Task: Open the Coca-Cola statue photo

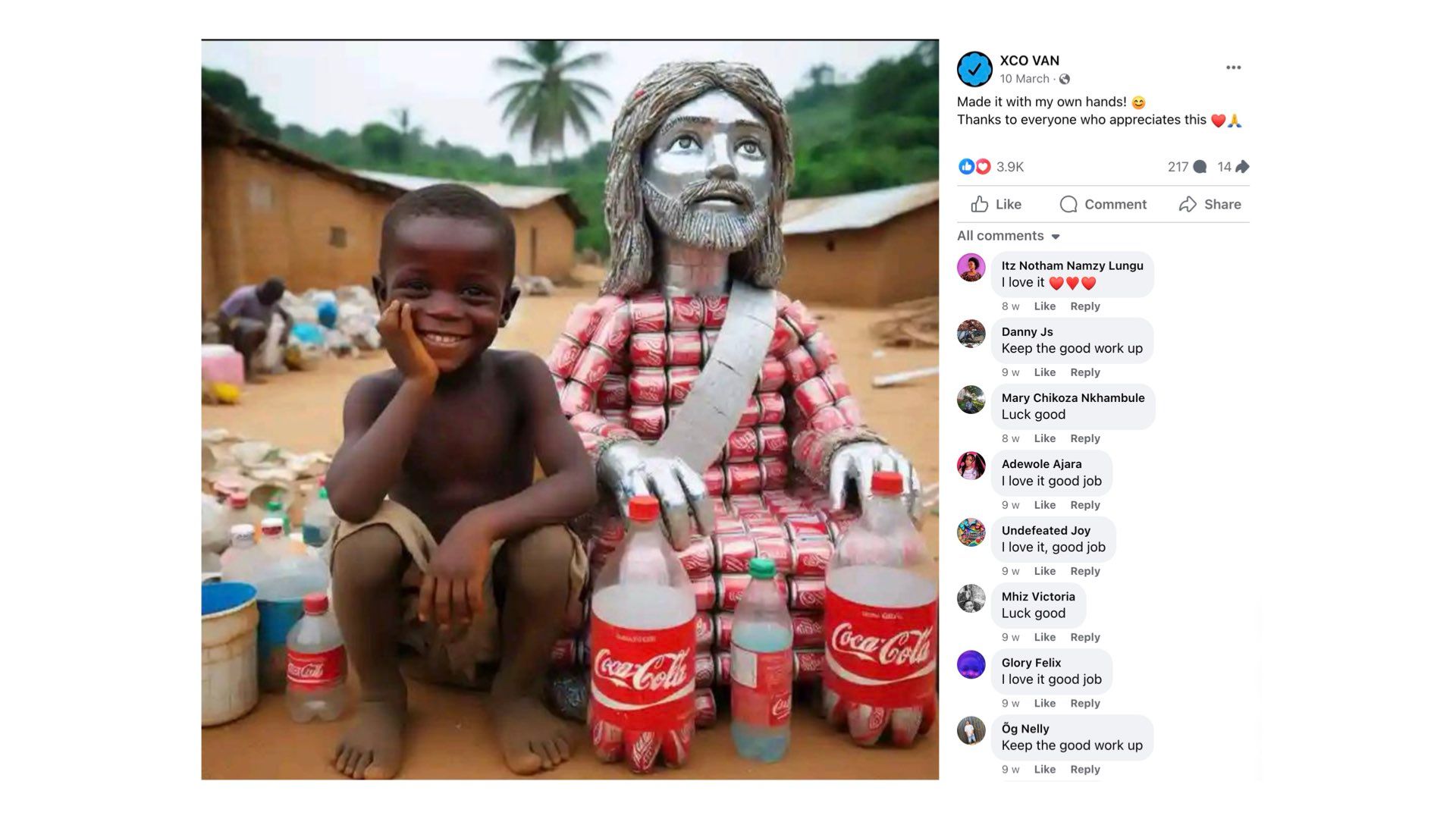Action: click(x=570, y=409)
